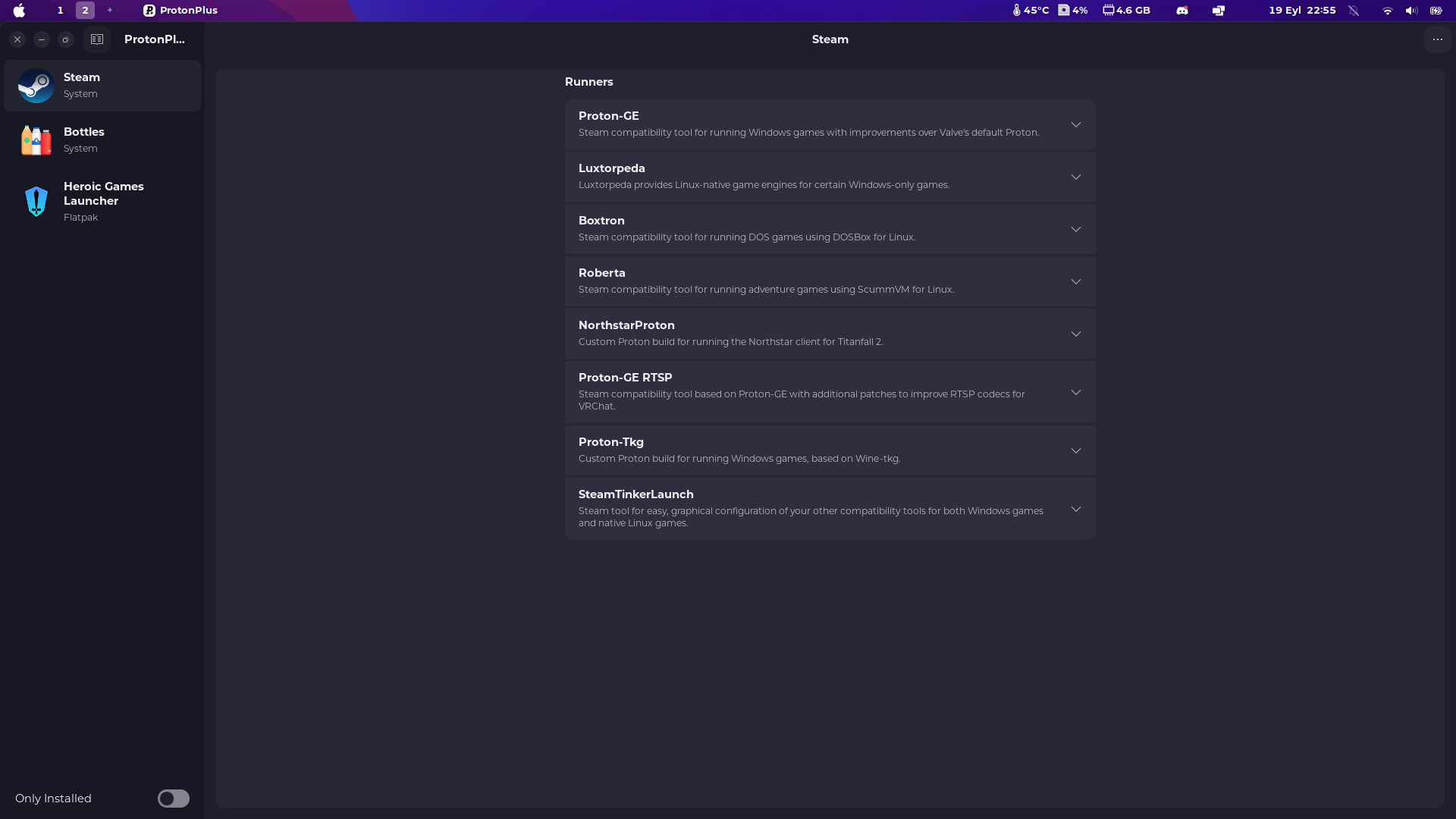Switch to workspace 1
Image resolution: width=1456 pixels, height=819 pixels.
60,11
